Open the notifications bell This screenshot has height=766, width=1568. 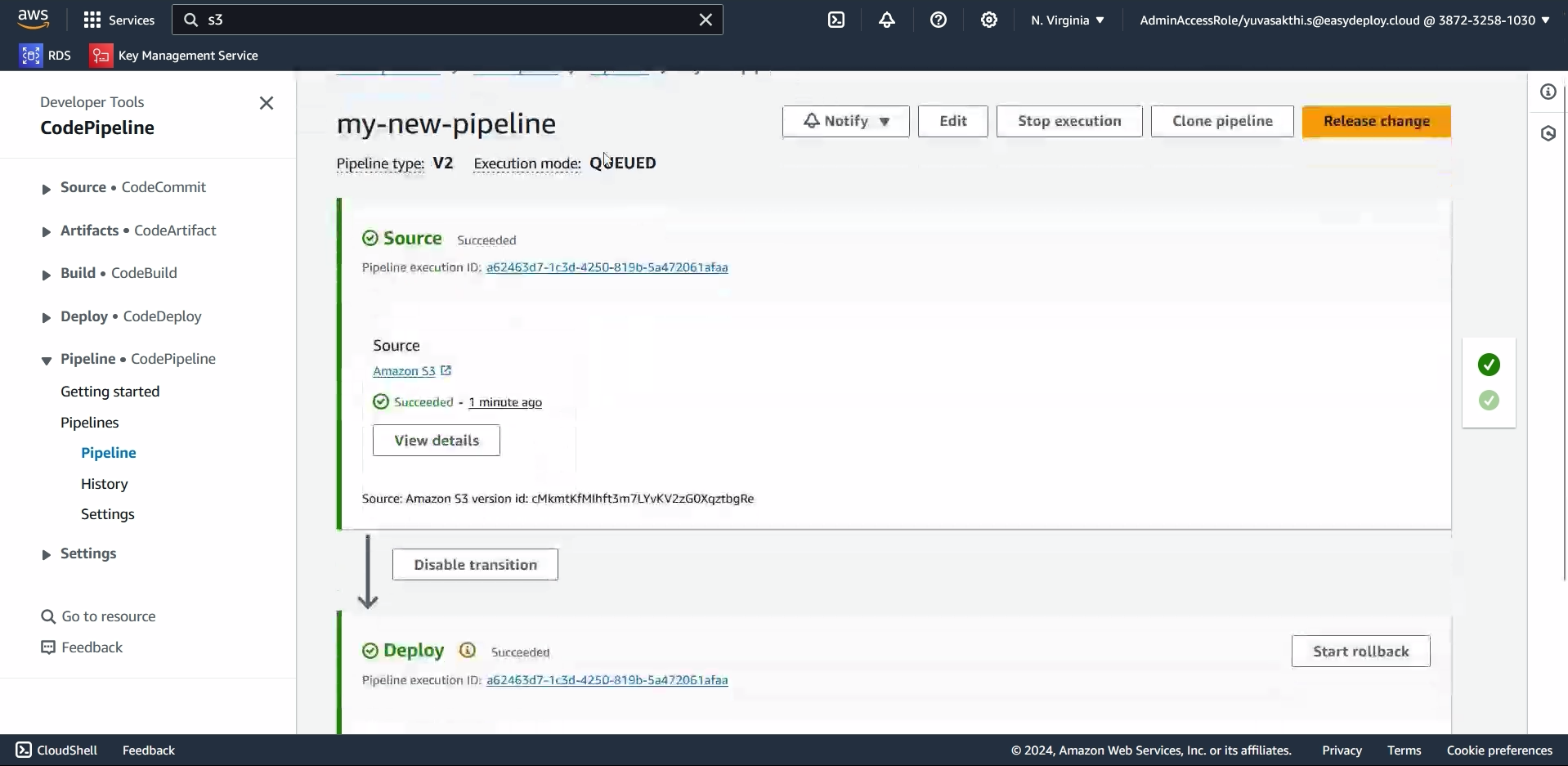point(887,20)
